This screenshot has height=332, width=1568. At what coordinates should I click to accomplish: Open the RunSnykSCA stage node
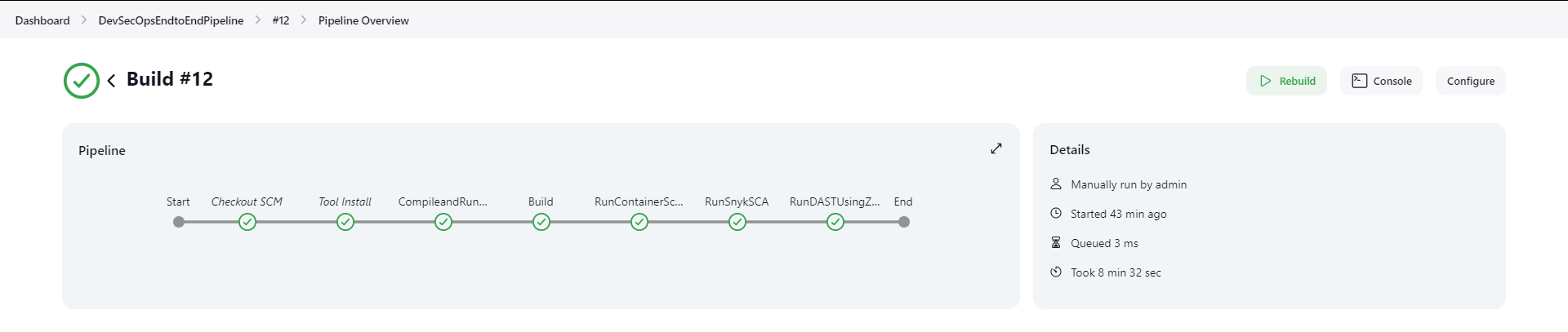click(737, 222)
